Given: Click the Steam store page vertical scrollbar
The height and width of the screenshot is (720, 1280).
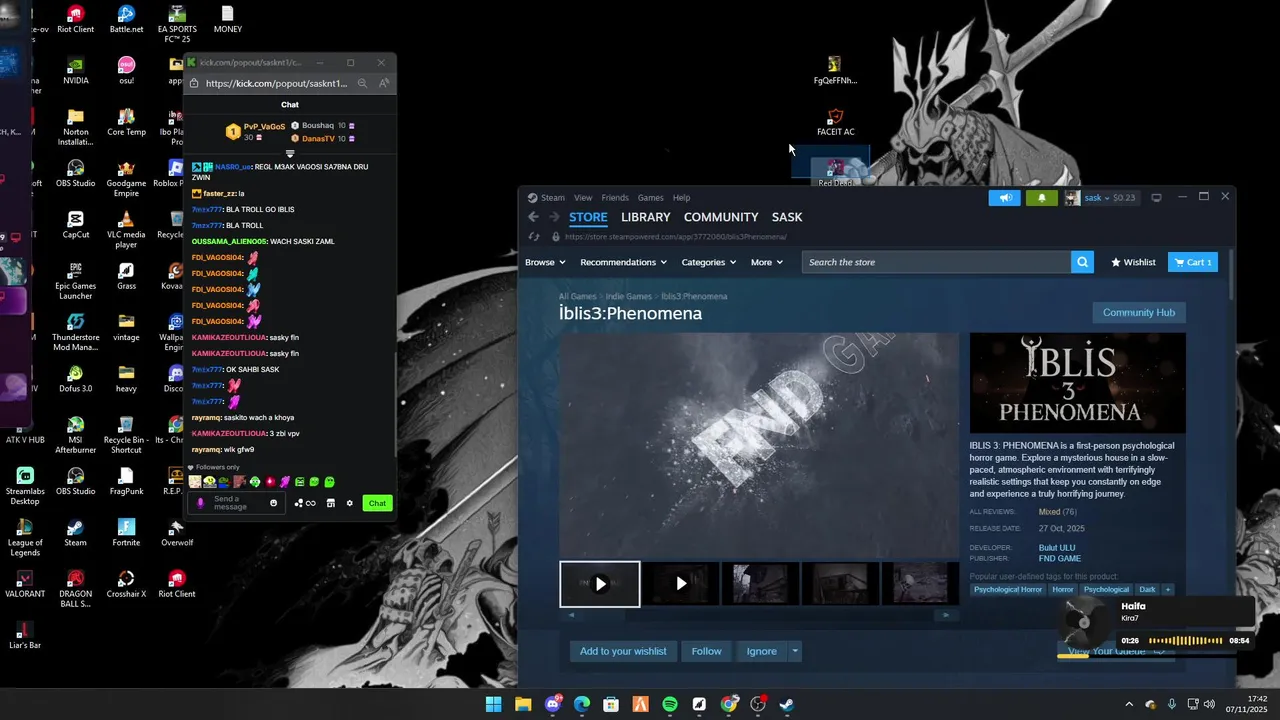Looking at the screenshot, I should coord(1231,272).
